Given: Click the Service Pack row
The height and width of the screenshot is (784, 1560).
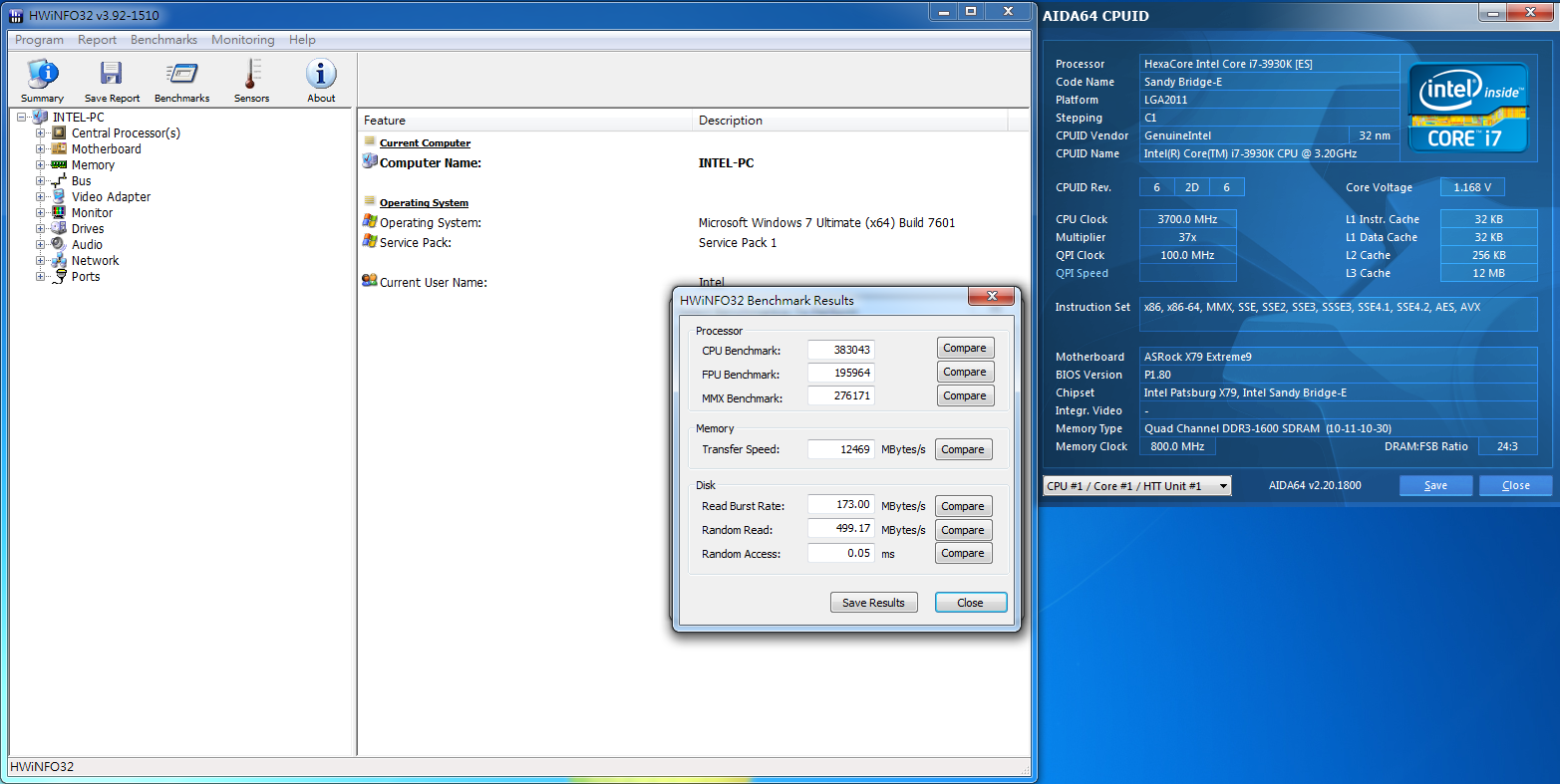Looking at the screenshot, I should coord(694,242).
